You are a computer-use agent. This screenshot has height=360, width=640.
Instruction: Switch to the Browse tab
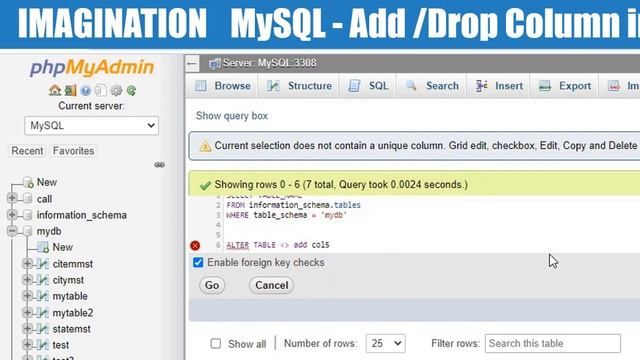point(222,86)
